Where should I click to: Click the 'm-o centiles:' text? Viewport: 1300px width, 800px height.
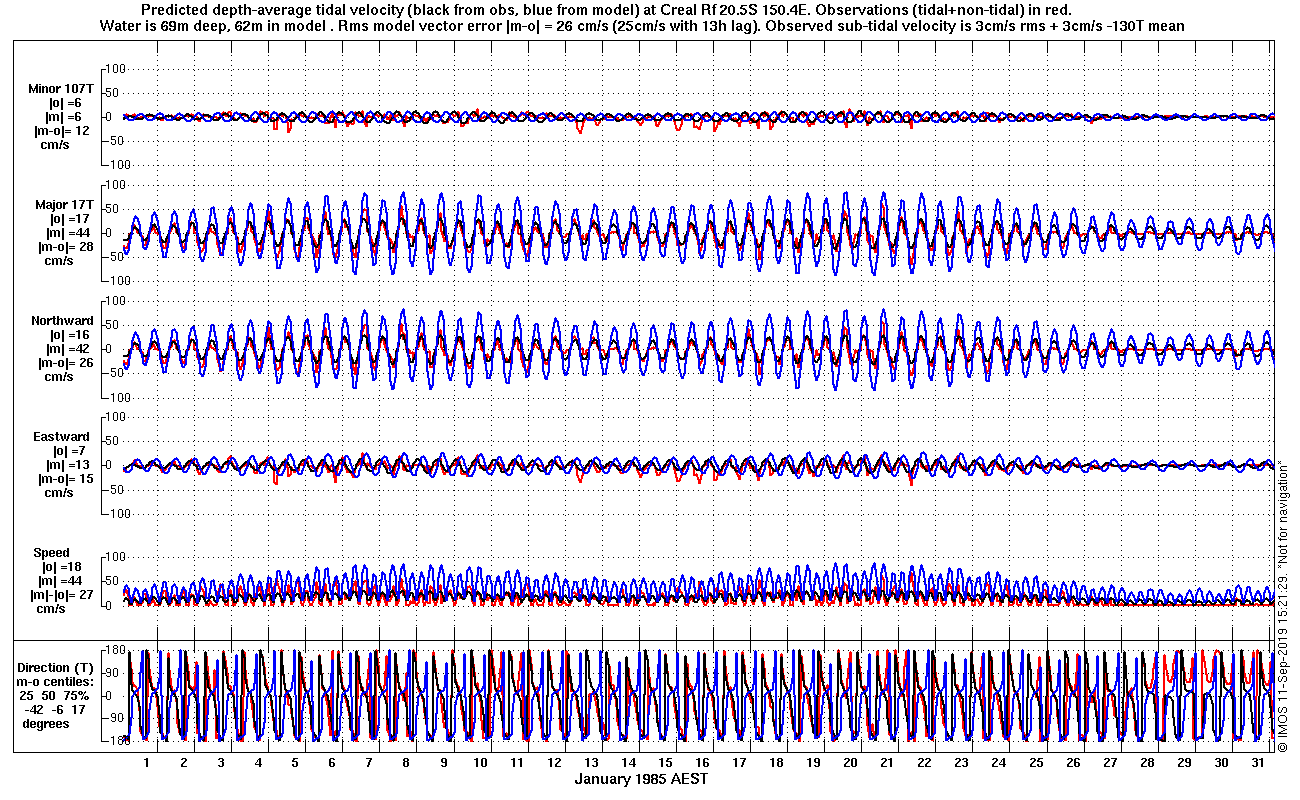[57, 681]
